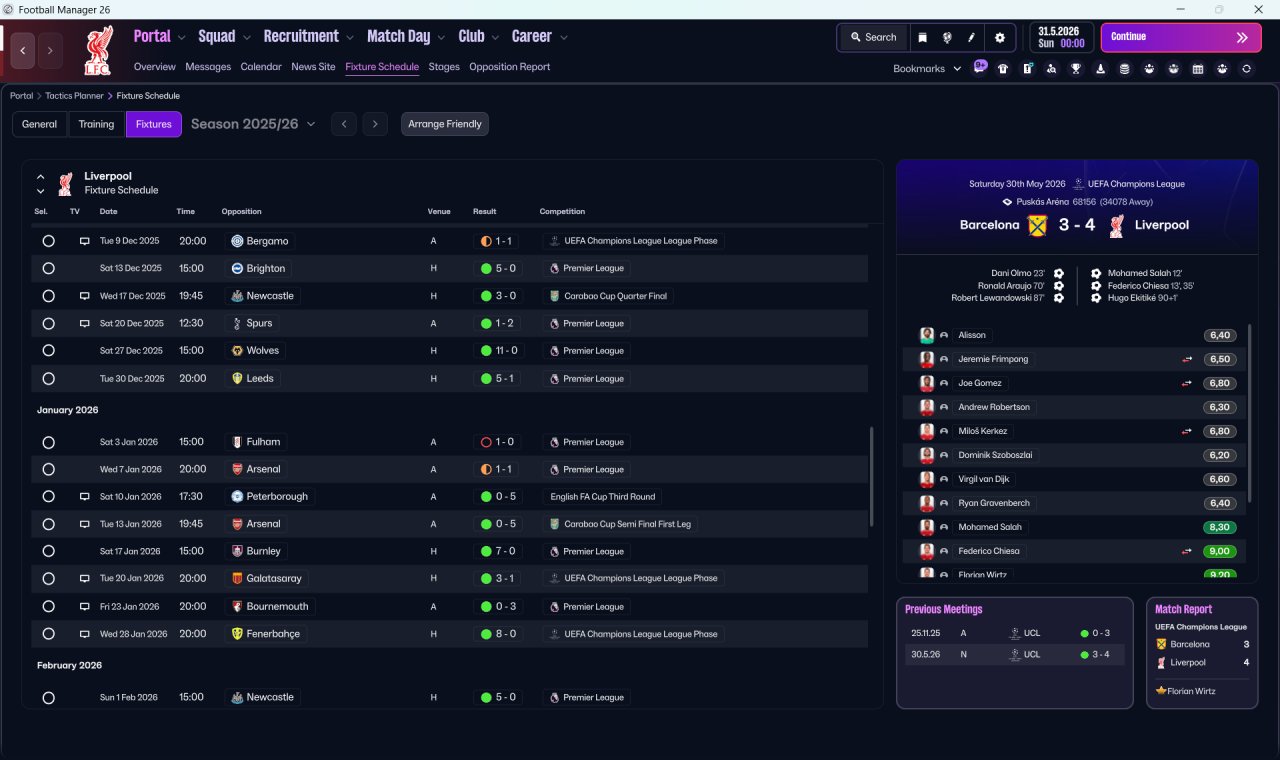The image size is (1280, 760).
Task: Click TV icon on Peterborough fixture row
Action: click(85, 496)
